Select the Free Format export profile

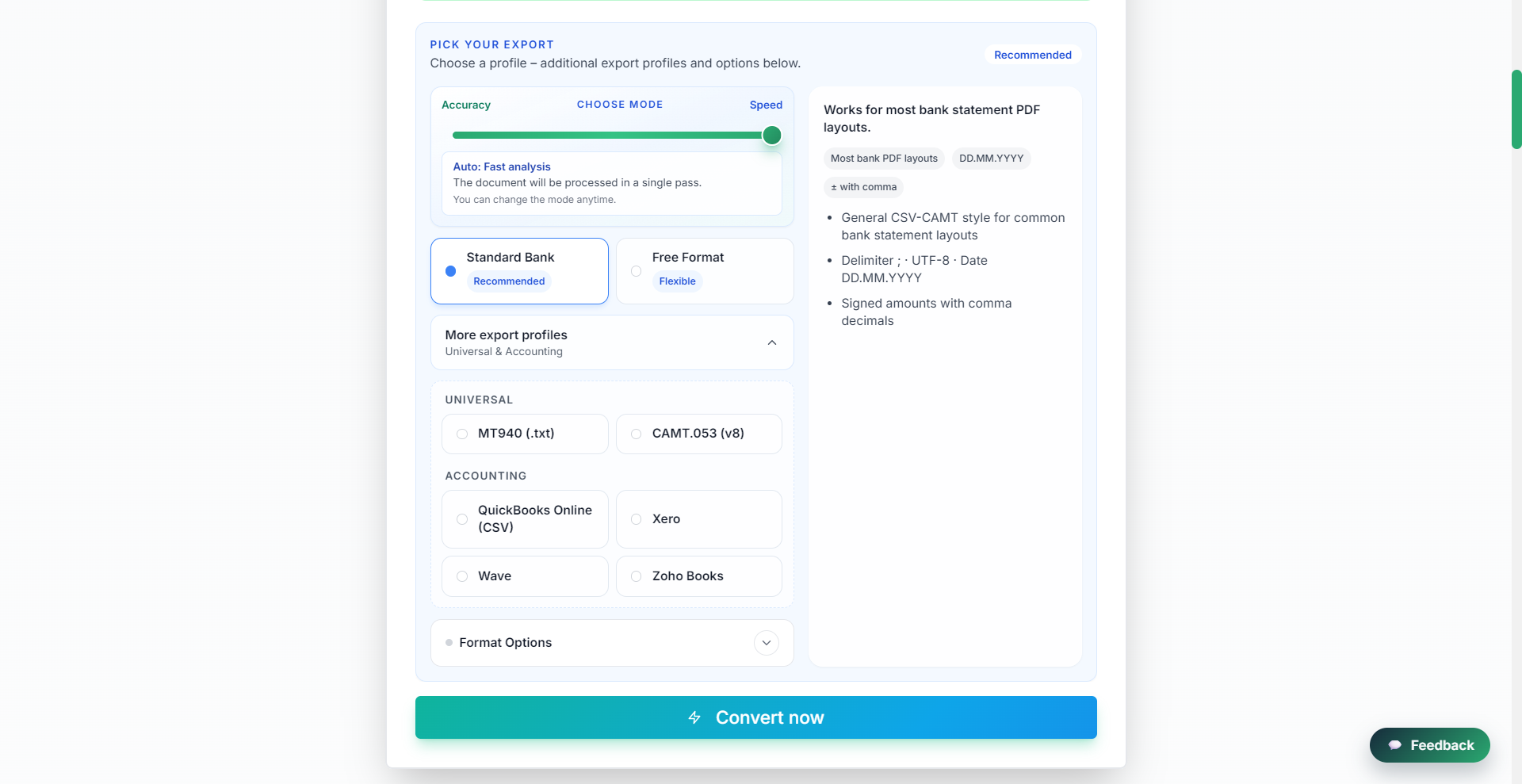pyautogui.click(x=705, y=271)
